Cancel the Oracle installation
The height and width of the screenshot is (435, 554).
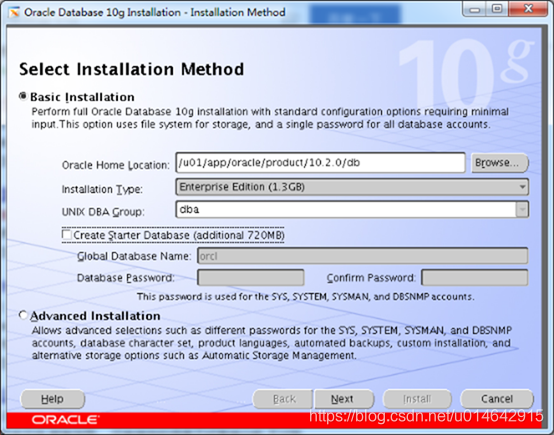click(x=497, y=399)
